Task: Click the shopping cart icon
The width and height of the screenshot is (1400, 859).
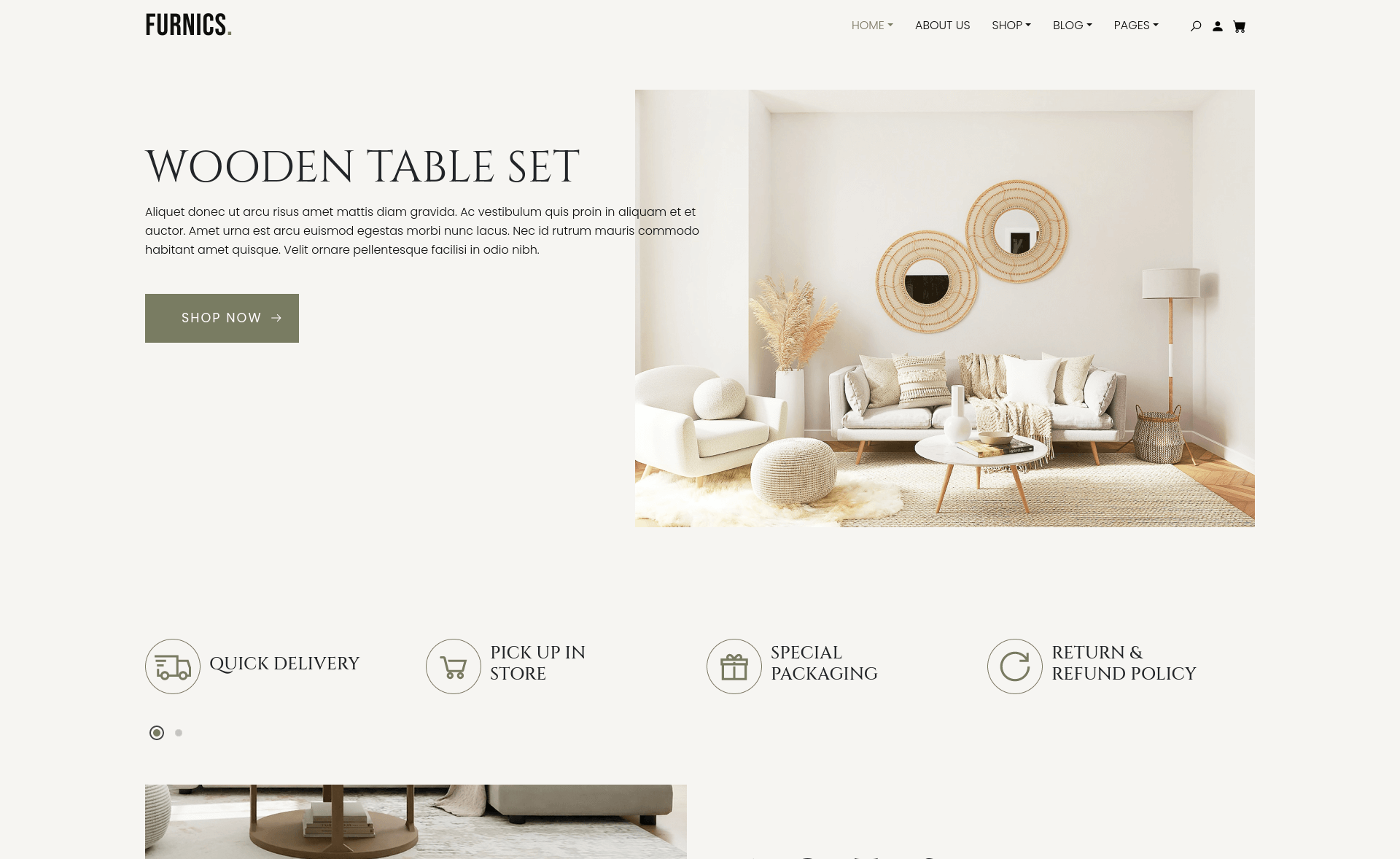Action: coord(1239,26)
